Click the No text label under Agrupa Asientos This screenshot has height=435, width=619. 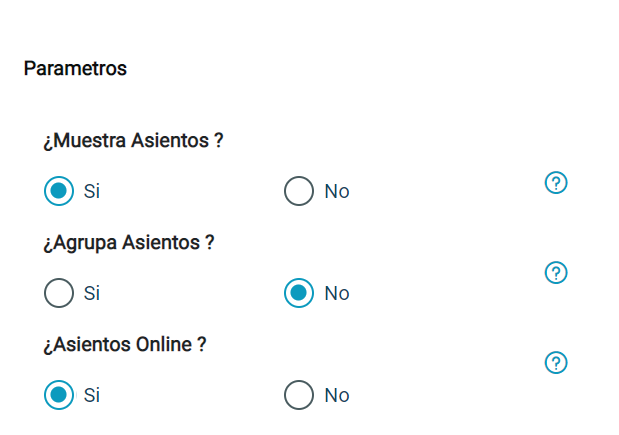click(x=337, y=293)
